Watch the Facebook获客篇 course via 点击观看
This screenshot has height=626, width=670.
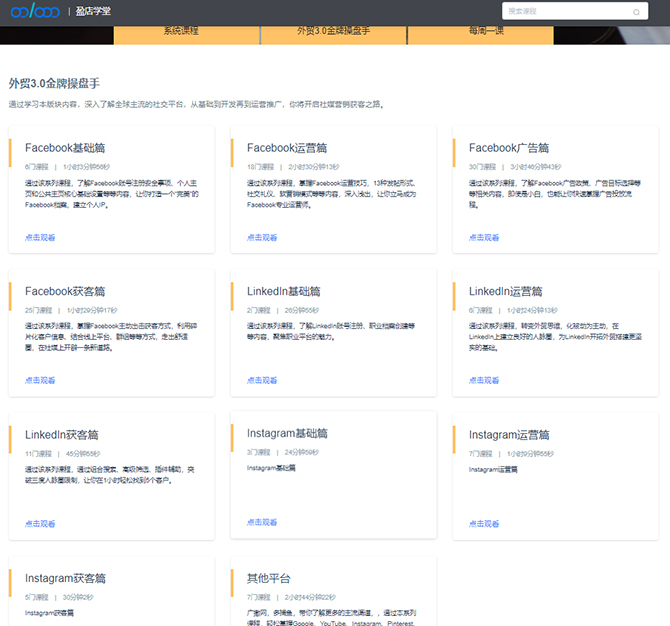pos(40,380)
